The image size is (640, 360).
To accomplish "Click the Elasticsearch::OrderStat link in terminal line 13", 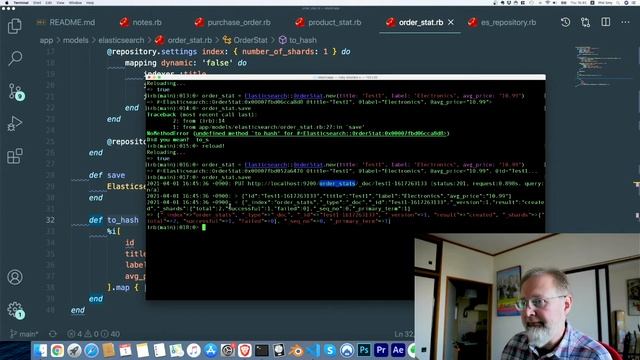I will click(284, 96).
